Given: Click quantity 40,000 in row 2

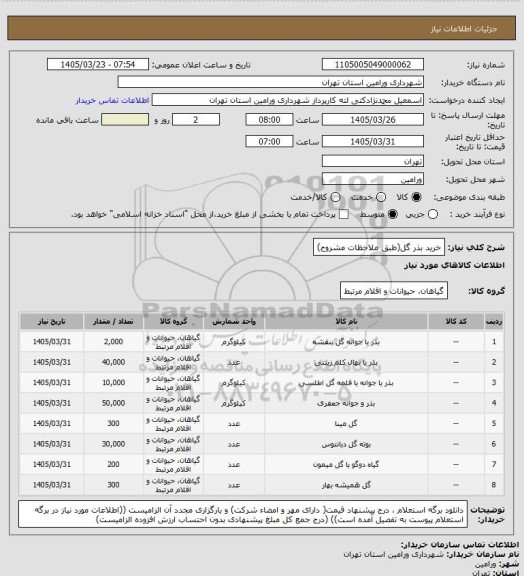Looking at the screenshot, I should tap(113, 362).
